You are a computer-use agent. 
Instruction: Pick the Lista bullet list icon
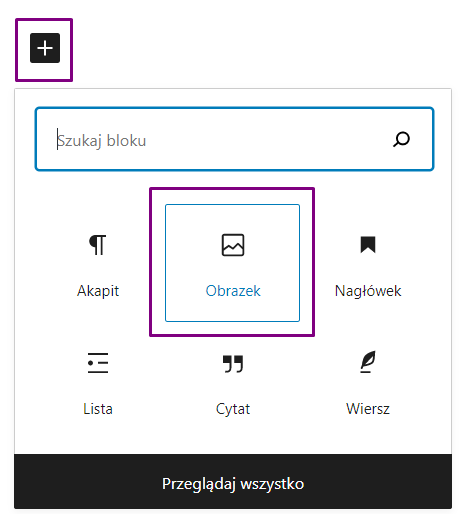98,363
